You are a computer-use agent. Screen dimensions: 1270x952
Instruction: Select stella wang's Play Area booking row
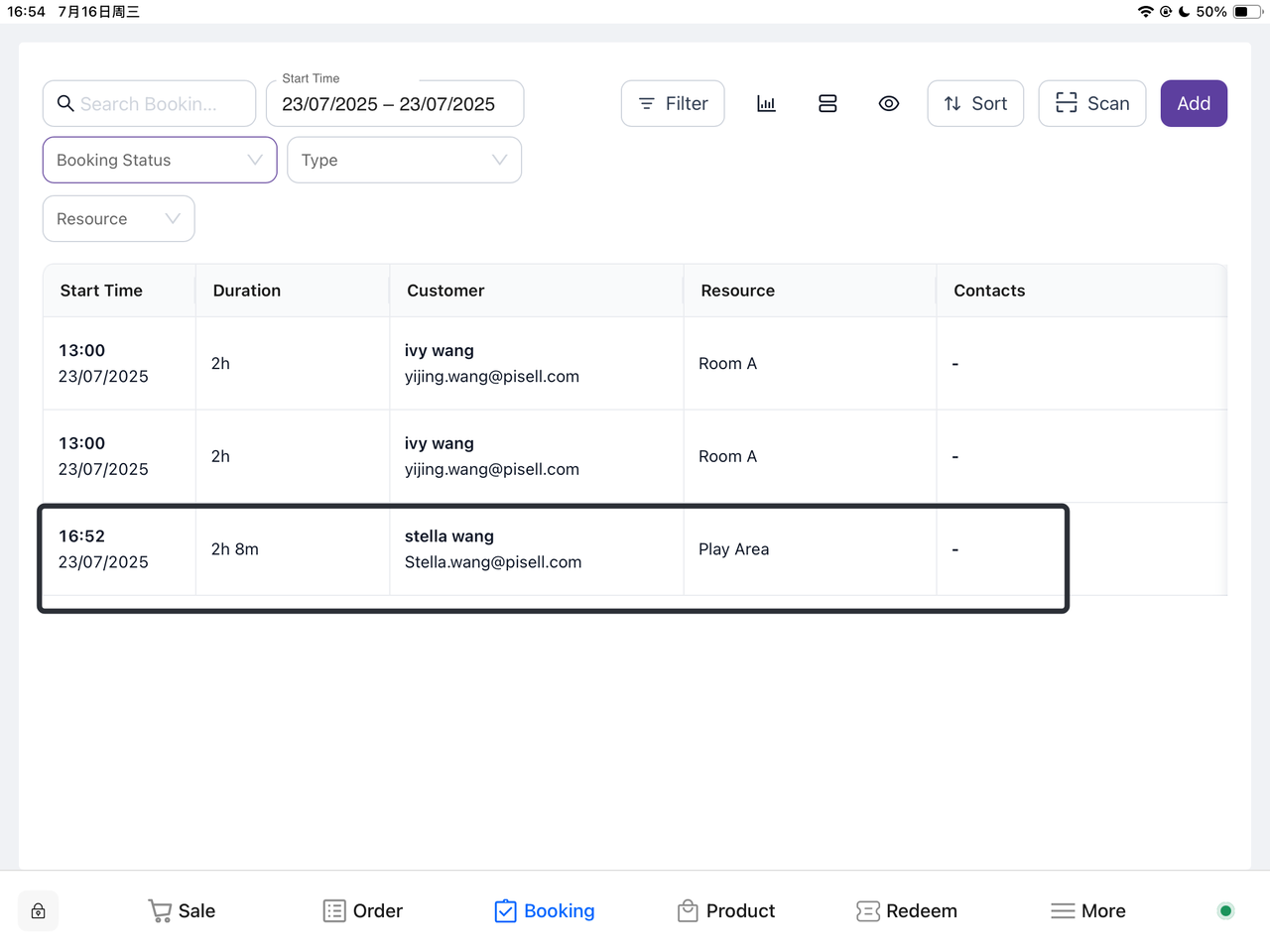[553, 550]
